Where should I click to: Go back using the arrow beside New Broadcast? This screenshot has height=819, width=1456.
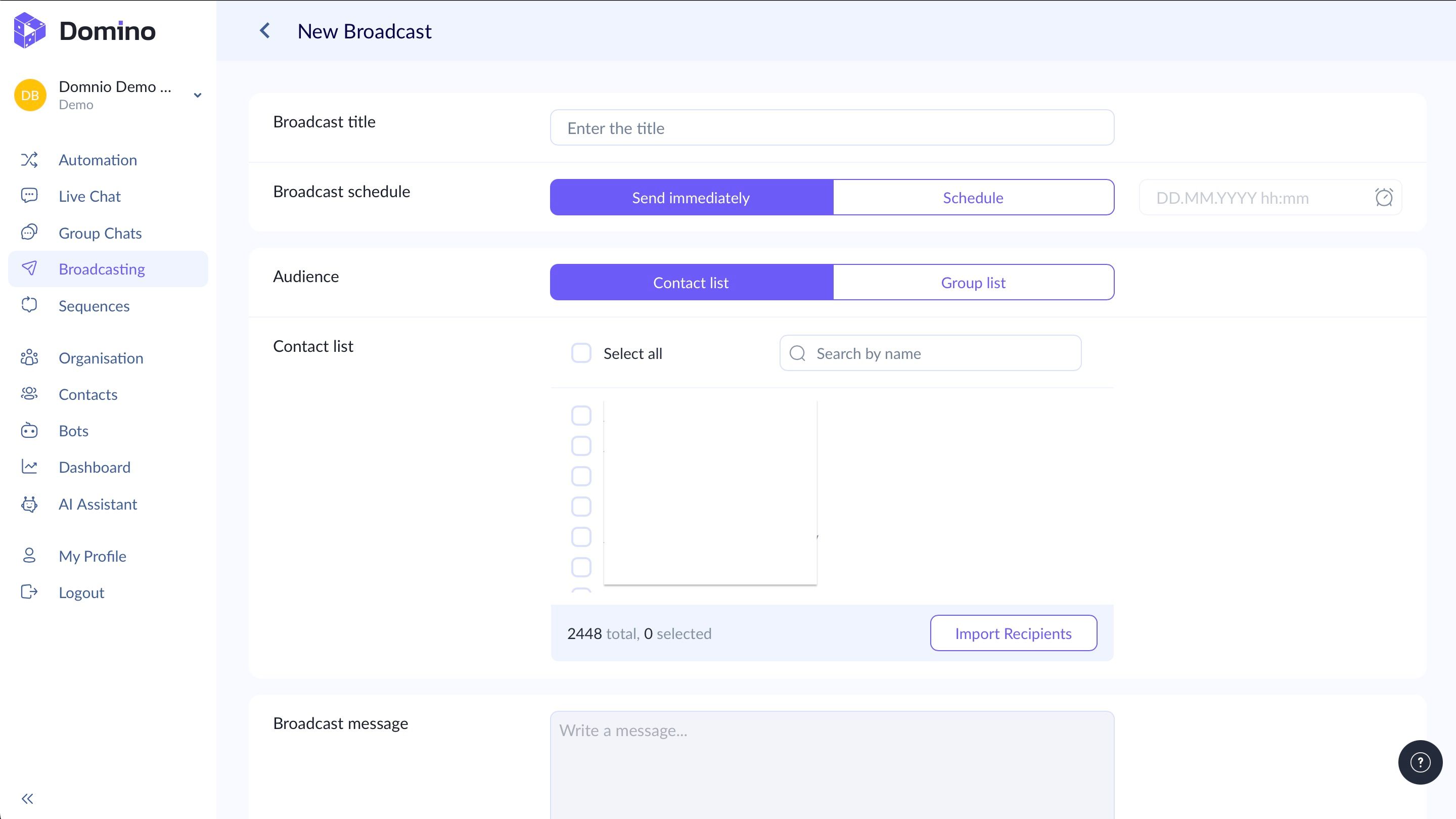(264, 31)
